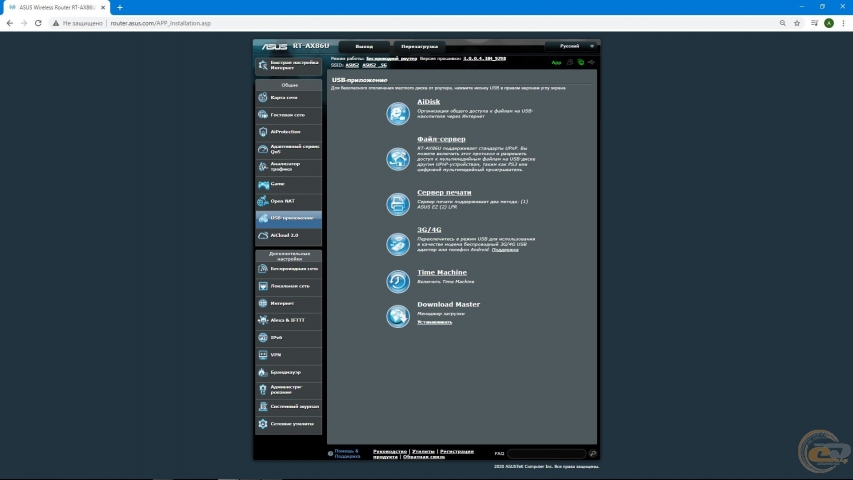This screenshot has width=853, height=480.
Task: Click browser Reload button
Action: click(38, 23)
